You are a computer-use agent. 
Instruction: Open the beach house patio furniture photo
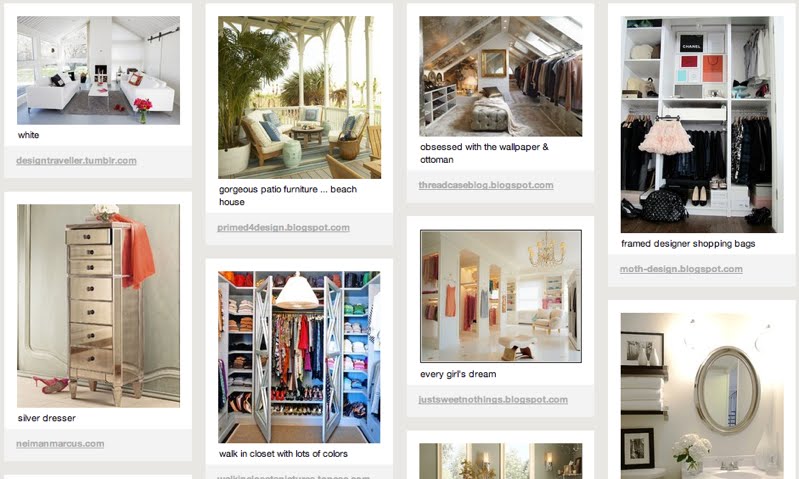[x=300, y=97]
